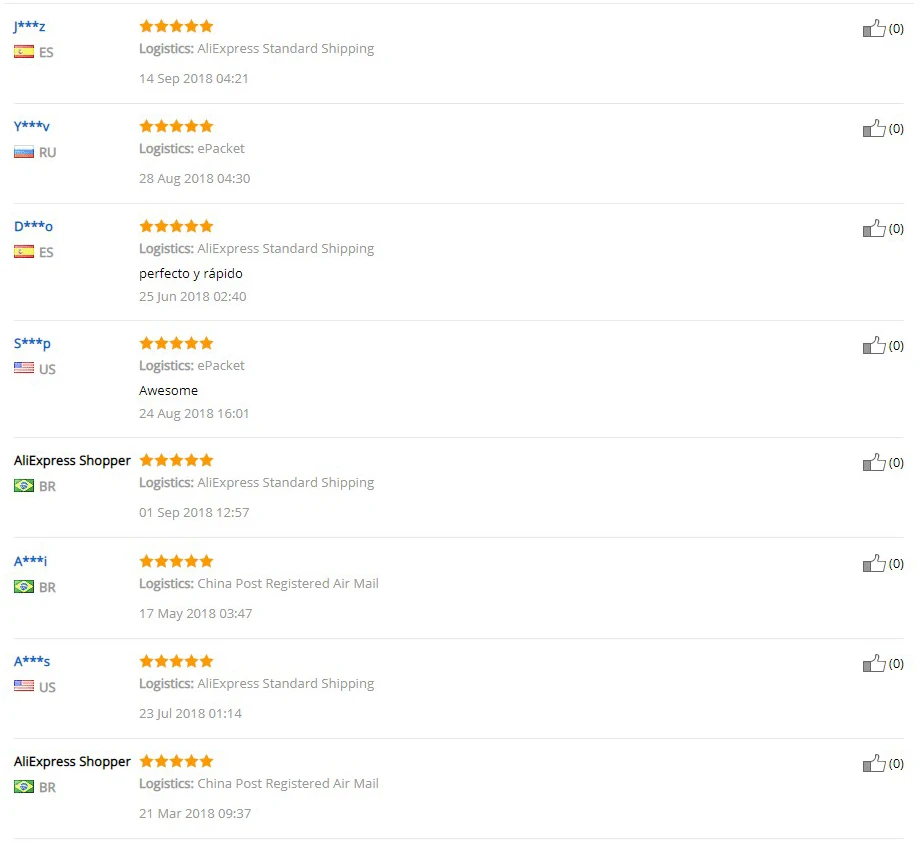Open reviewer Y***v's profile link
Viewport: 920px width, 843px height.
point(32,126)
